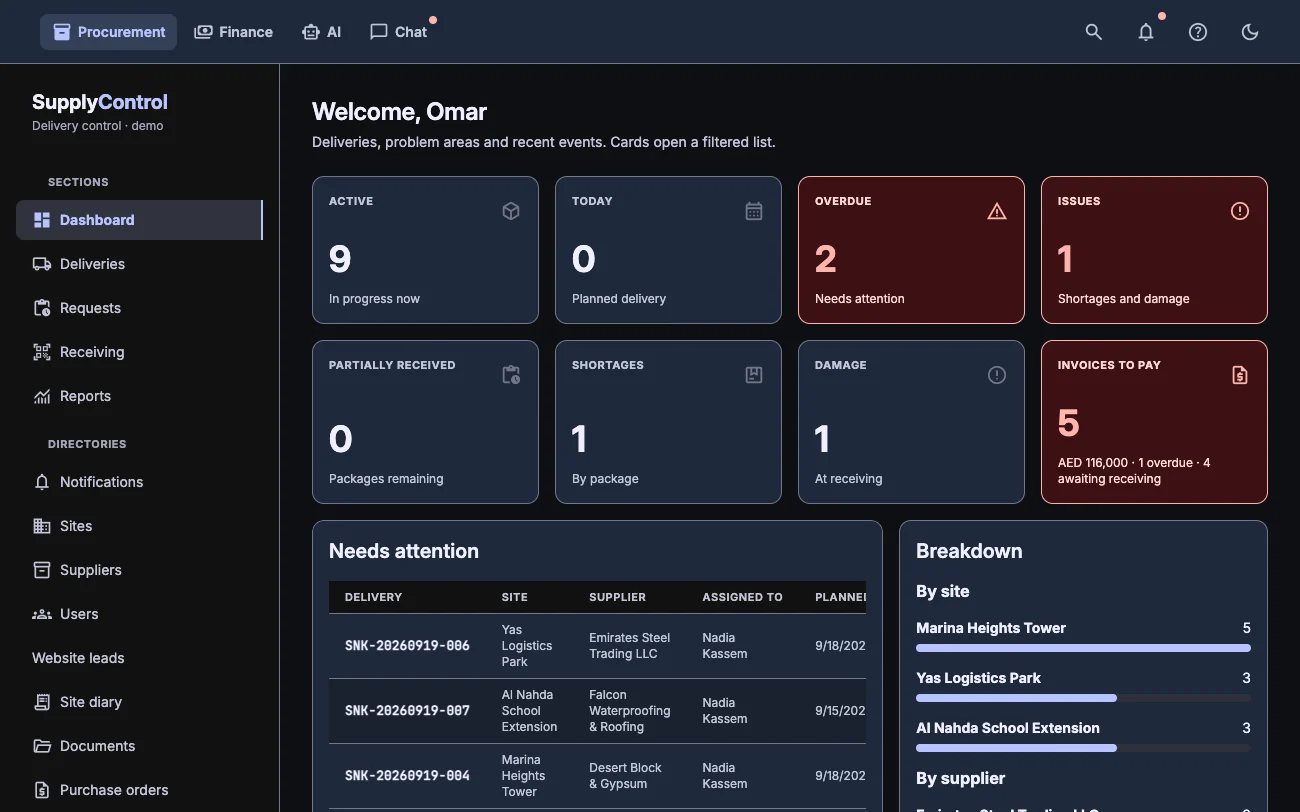Image resolution: width=1300 pixels, height=812 pixels.
Task: Click the help question mark icon
Action: tap(1198, 32)
